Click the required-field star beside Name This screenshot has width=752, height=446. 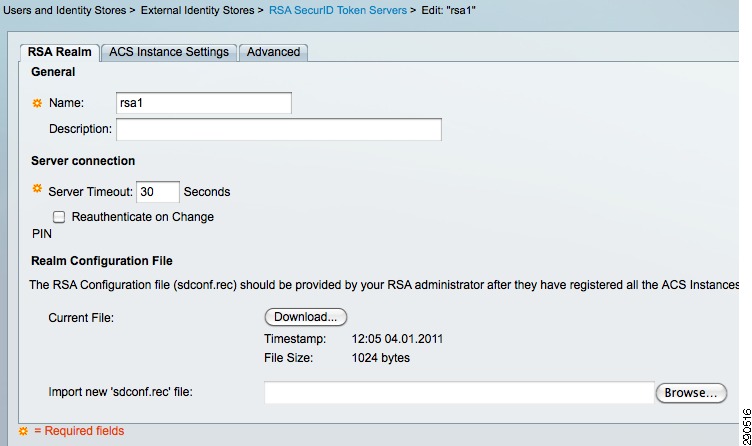[37, 103]
